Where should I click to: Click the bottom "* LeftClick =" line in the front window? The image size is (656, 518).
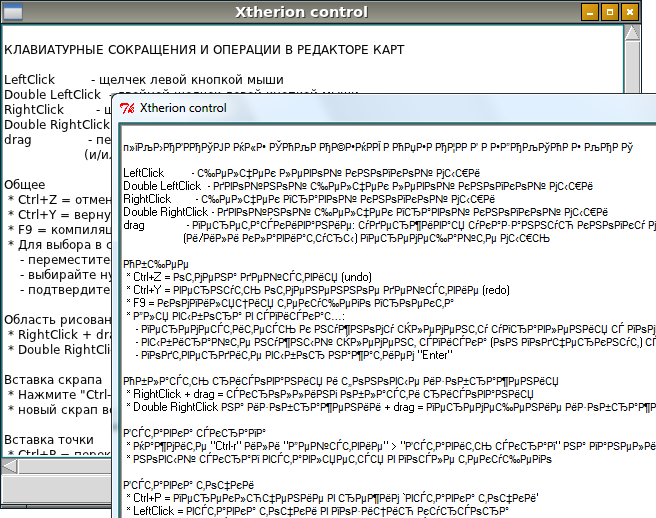pos(318,511)
